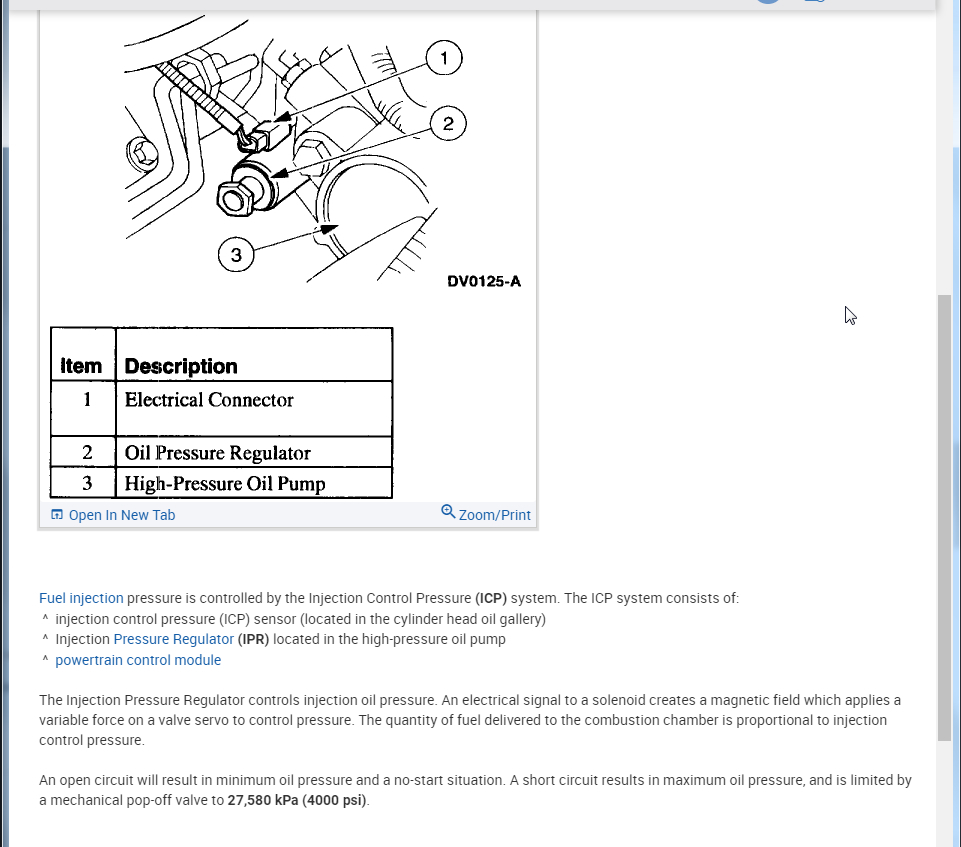Click Zoom/Print link under diagram

point(495,515)
